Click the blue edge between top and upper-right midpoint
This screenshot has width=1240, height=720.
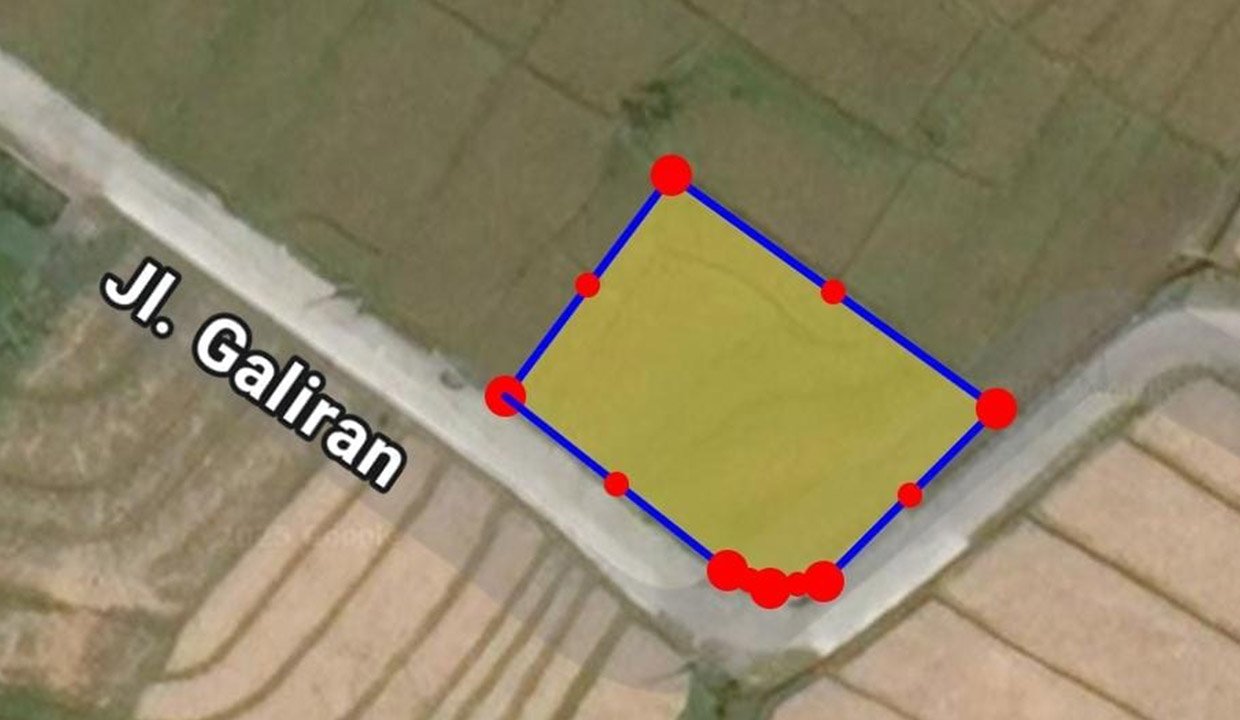pos(752,233)
